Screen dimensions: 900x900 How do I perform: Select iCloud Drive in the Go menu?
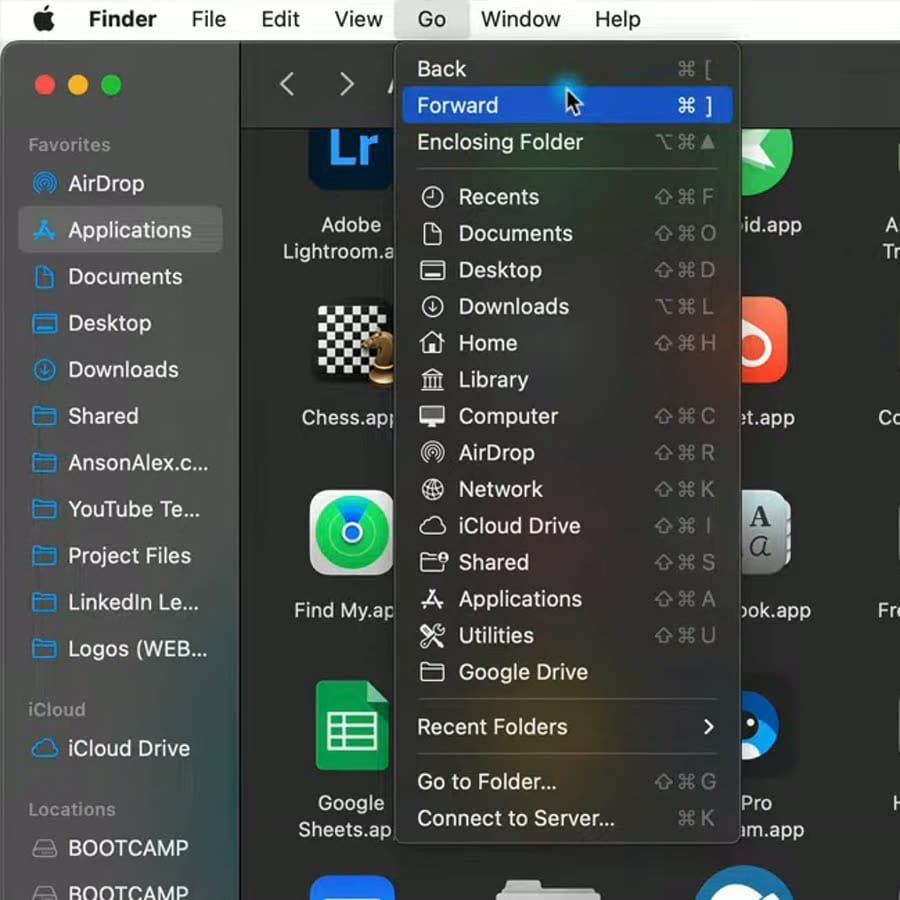pyautogui.click(x=567, y=526)
